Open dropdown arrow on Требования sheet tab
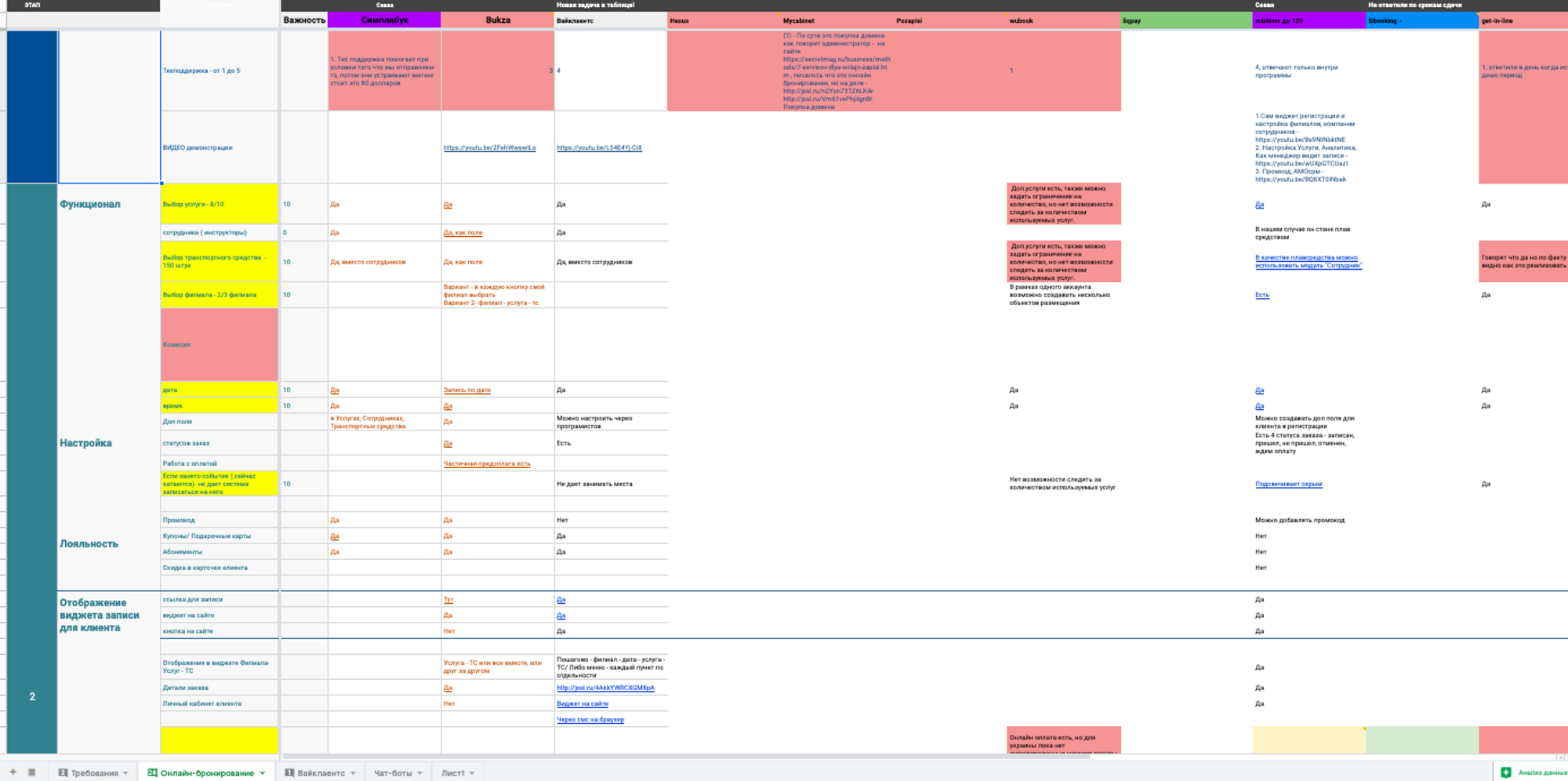This screenshot has height=781, width=1568. pos(125,774)
